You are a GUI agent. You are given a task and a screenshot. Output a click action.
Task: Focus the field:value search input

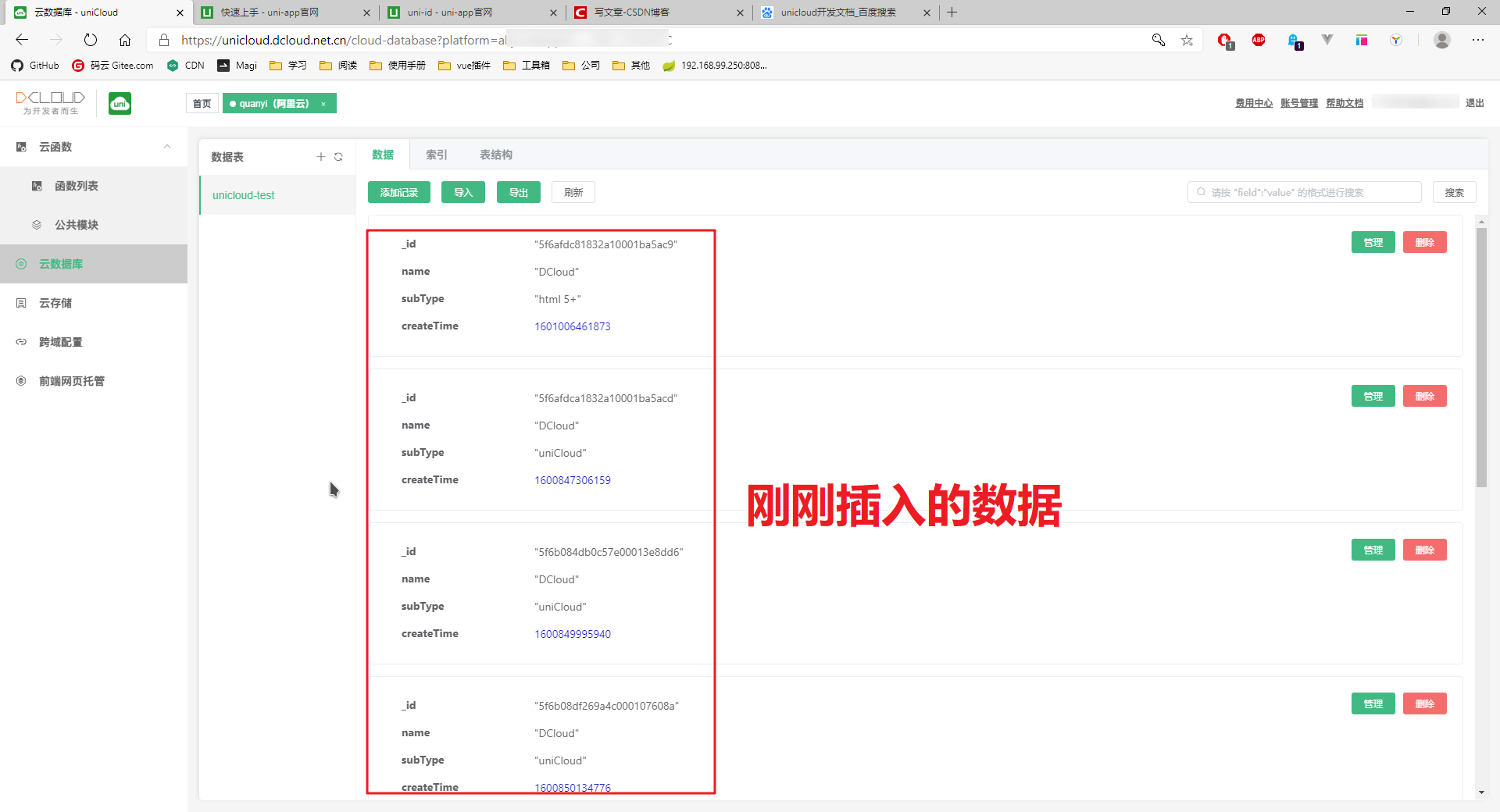(1305, 192)
